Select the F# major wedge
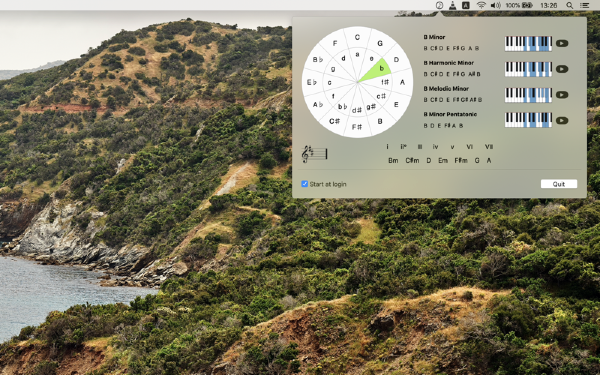This screenshot has height=375, width=600. pyautogui.click(x=357, y=127)
